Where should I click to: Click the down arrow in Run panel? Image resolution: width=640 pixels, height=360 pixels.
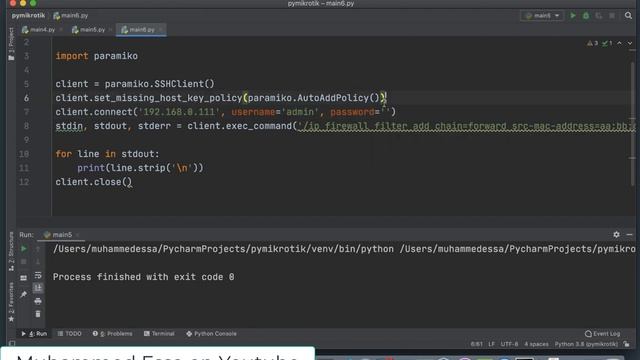(38, 262)
